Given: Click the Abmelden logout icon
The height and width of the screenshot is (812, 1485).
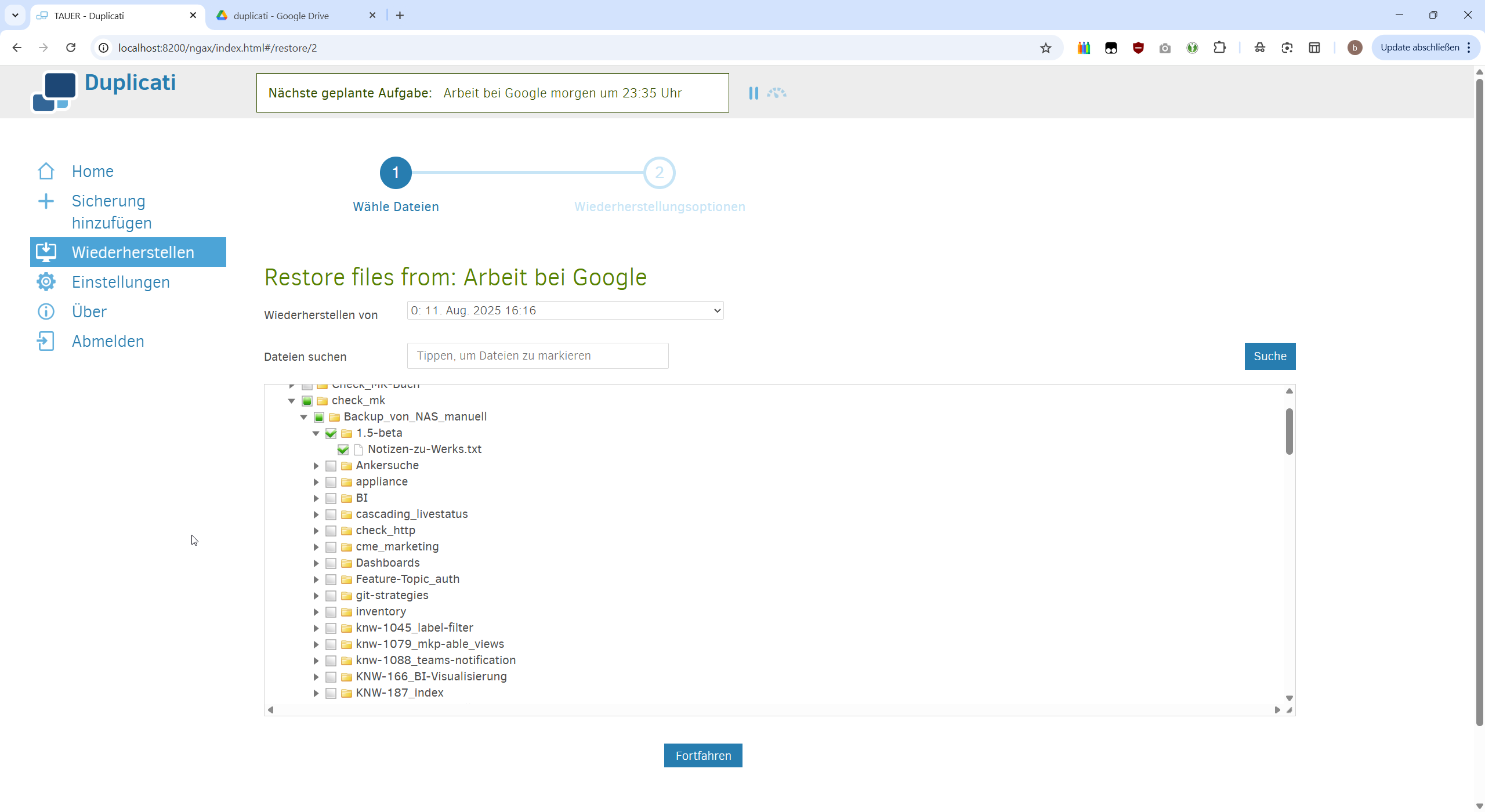Looking at the screenshot, I should (x=46, y=341).
